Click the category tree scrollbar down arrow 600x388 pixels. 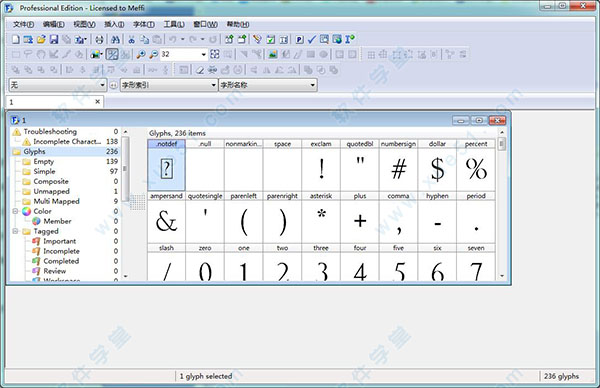(125, 276)
